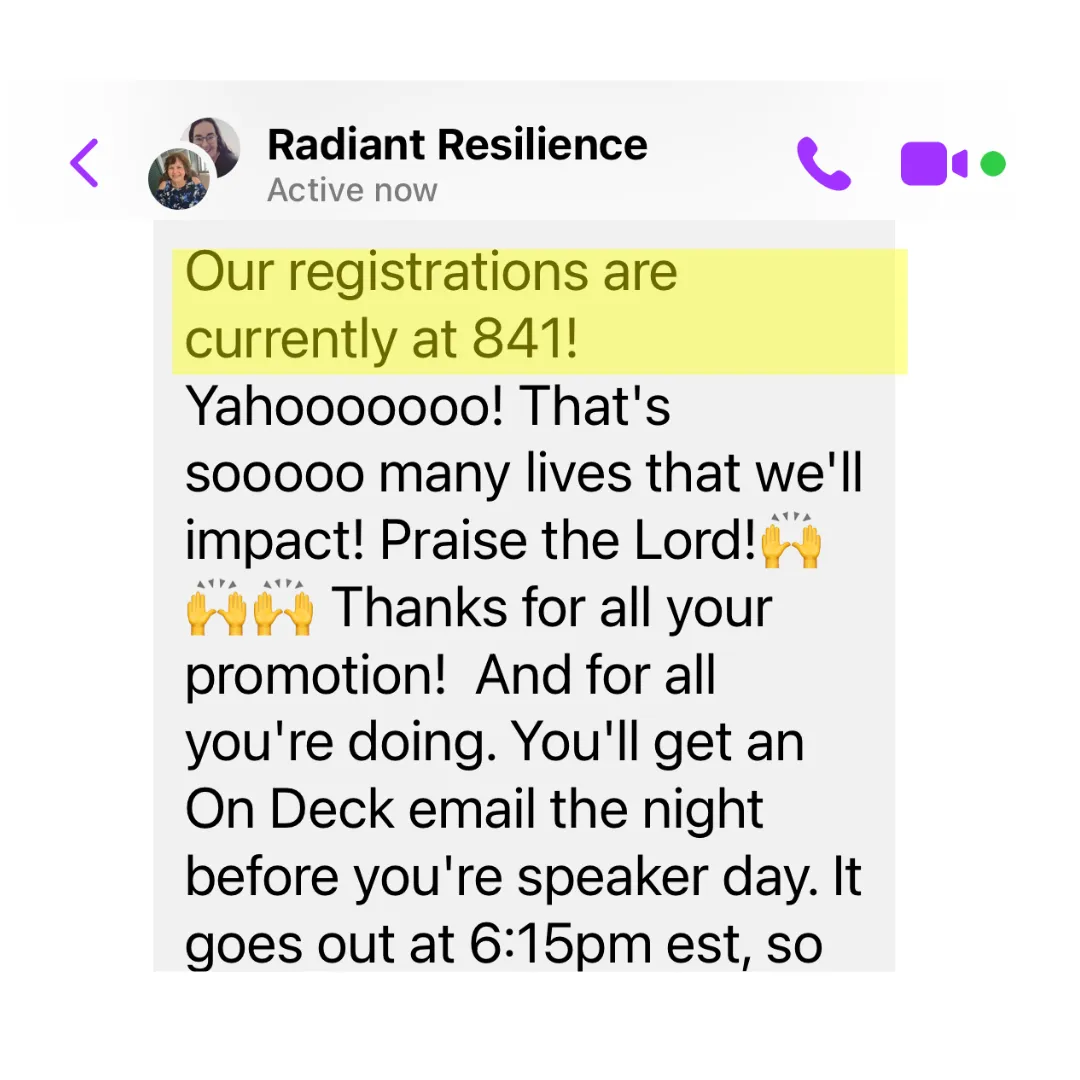Click the first raised hands emoji before 'Thanks'

pos(216,608)
